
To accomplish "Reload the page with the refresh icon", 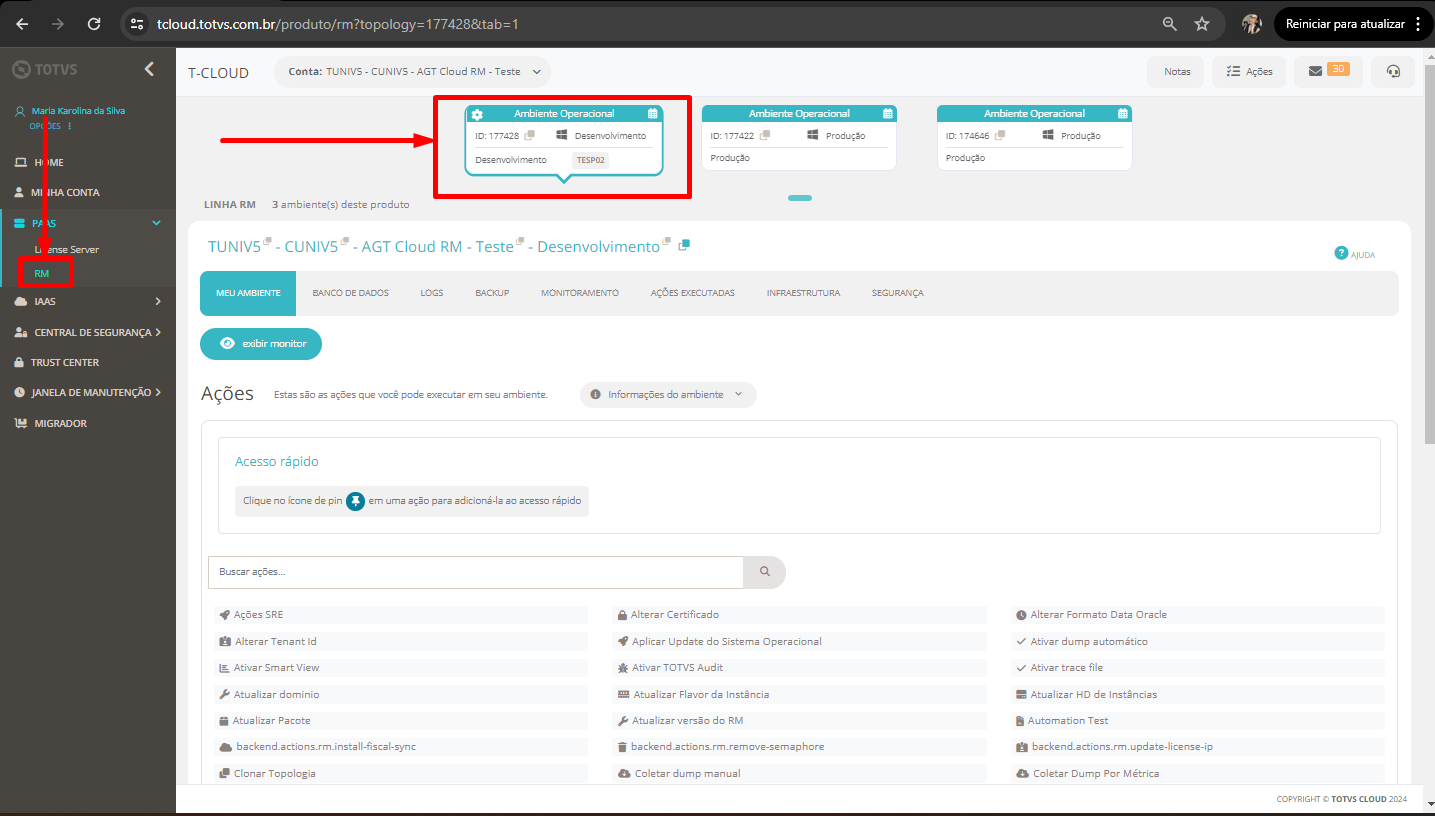I will pos(94,23).
